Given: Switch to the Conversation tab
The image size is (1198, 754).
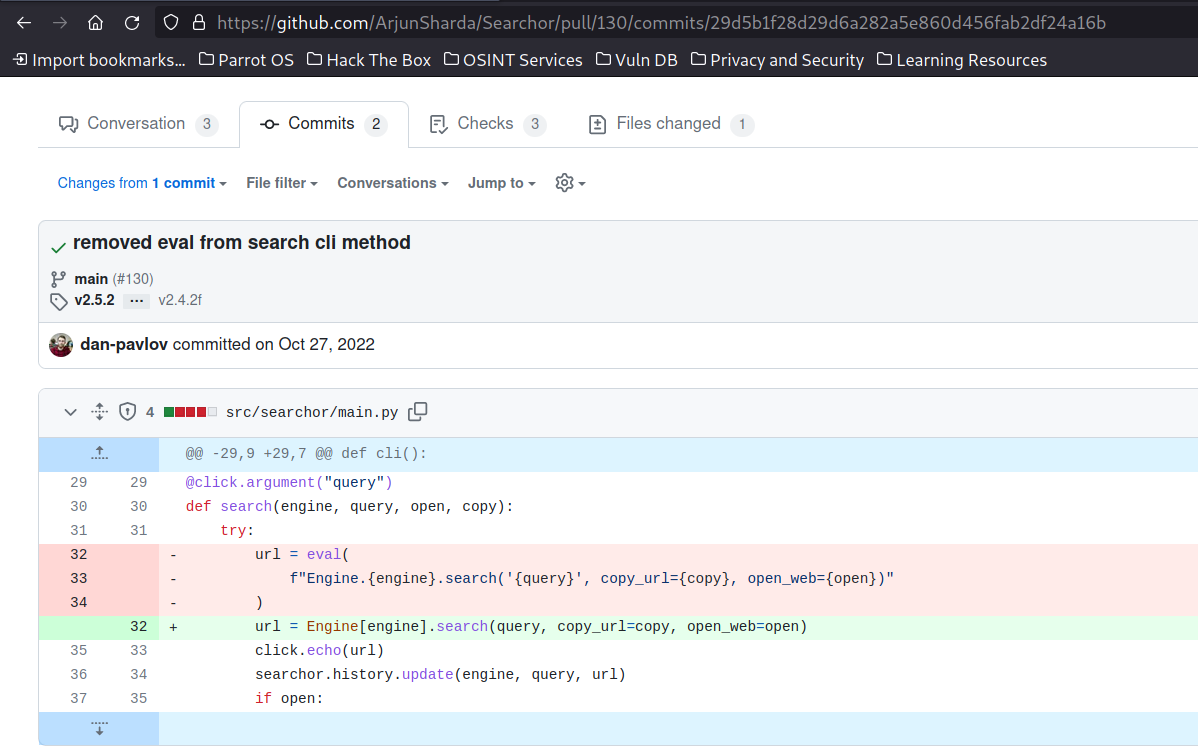Looking at the screenshot, I should pos(138,124).
